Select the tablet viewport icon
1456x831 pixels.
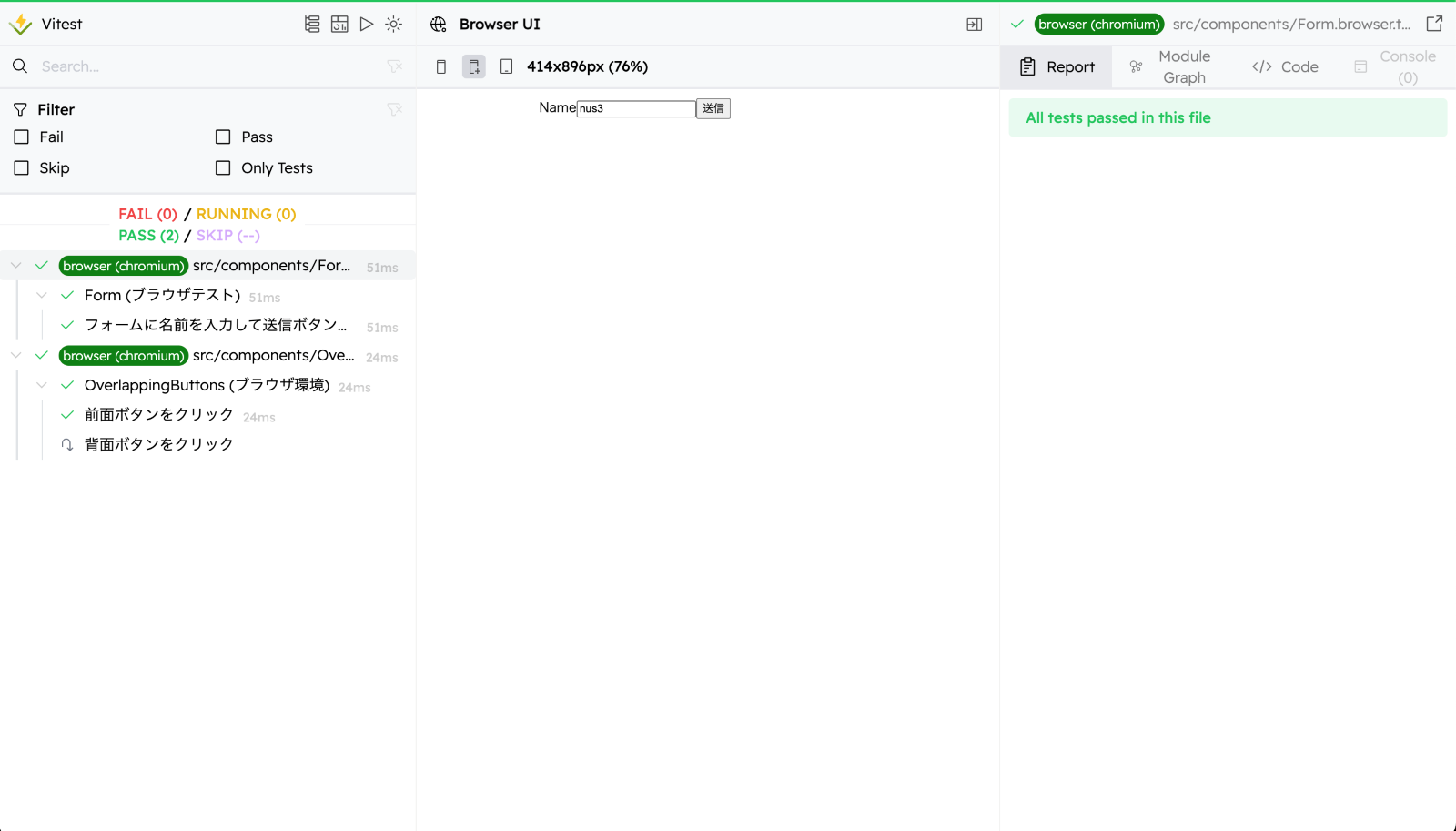(x=507, y=66)
